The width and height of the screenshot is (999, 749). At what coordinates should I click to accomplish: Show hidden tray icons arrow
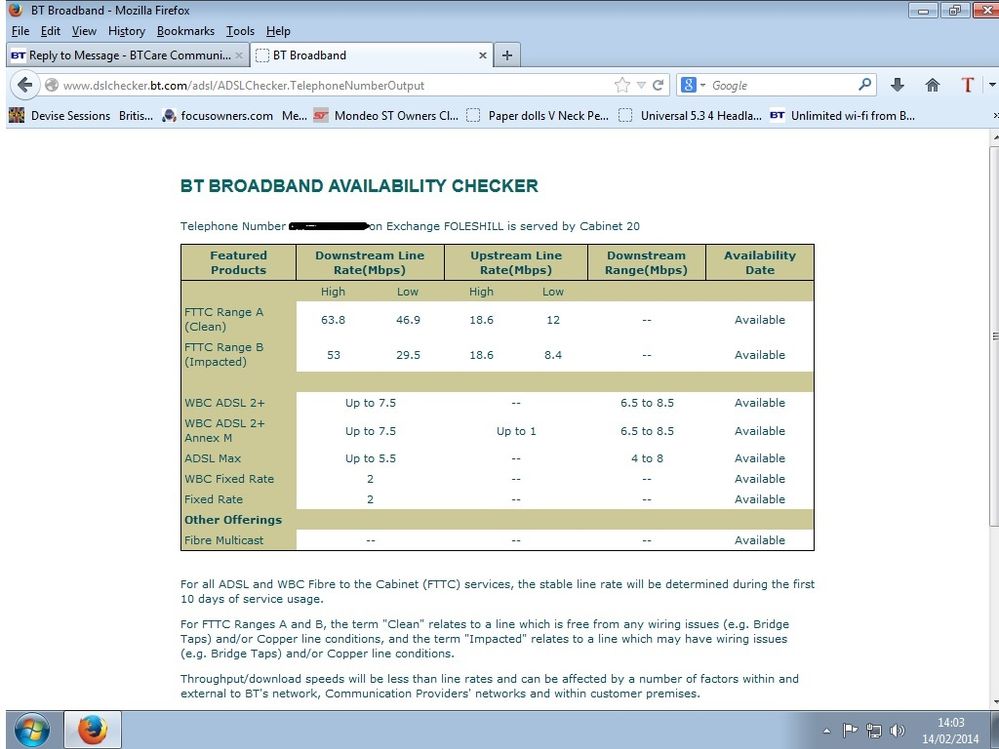827,731
